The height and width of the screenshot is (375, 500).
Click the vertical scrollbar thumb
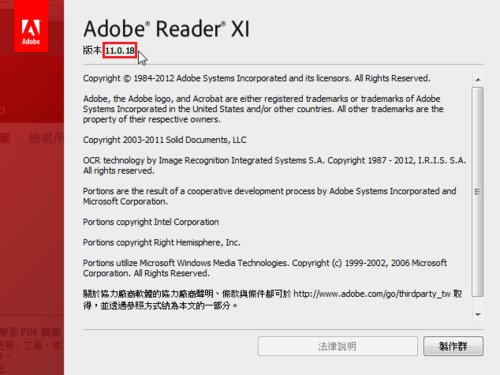click(x=478, y=192)
